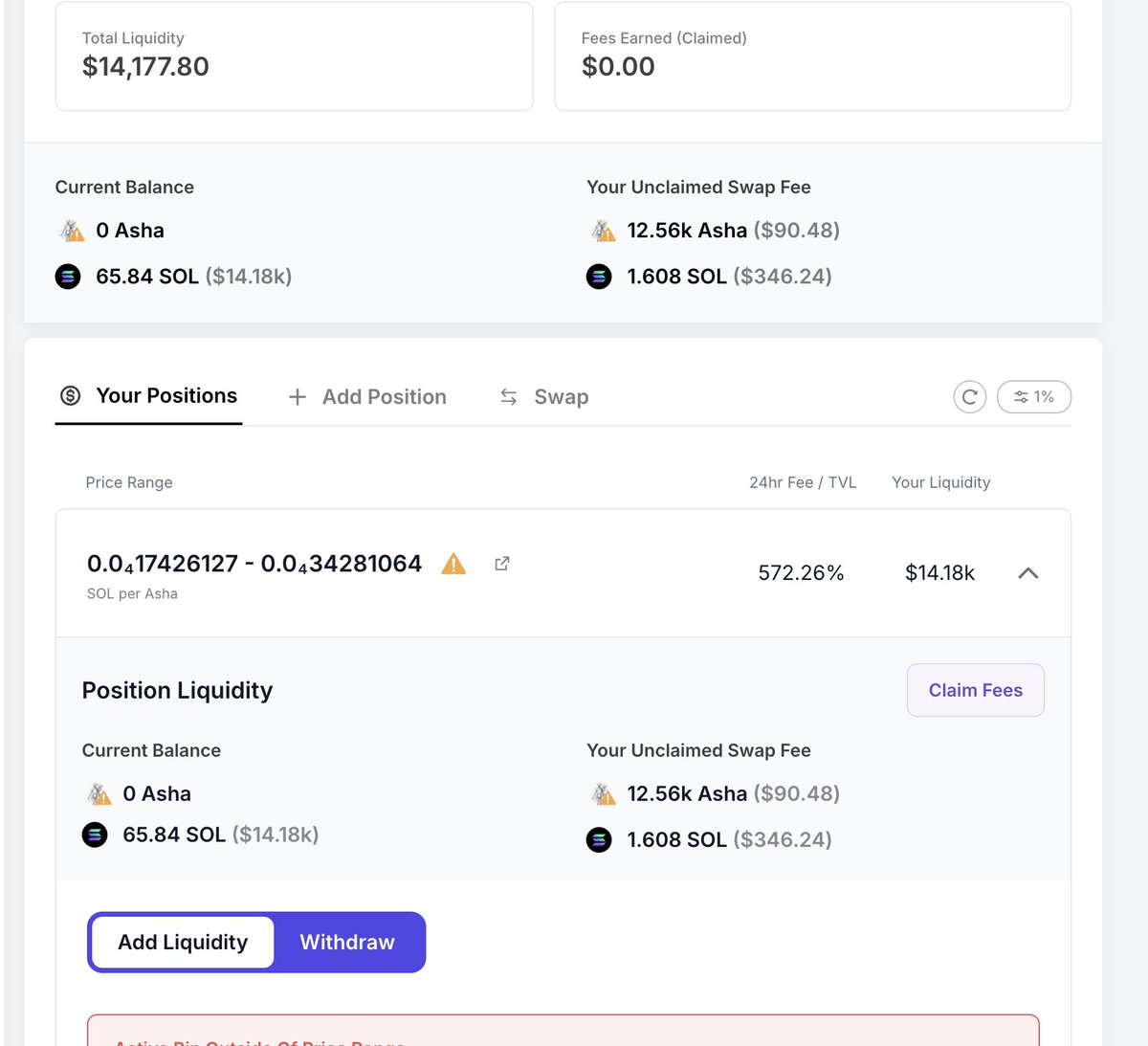Switch the toggle to Withdraw
This screenshot has width=1148, height=1046.
[347, 943]
